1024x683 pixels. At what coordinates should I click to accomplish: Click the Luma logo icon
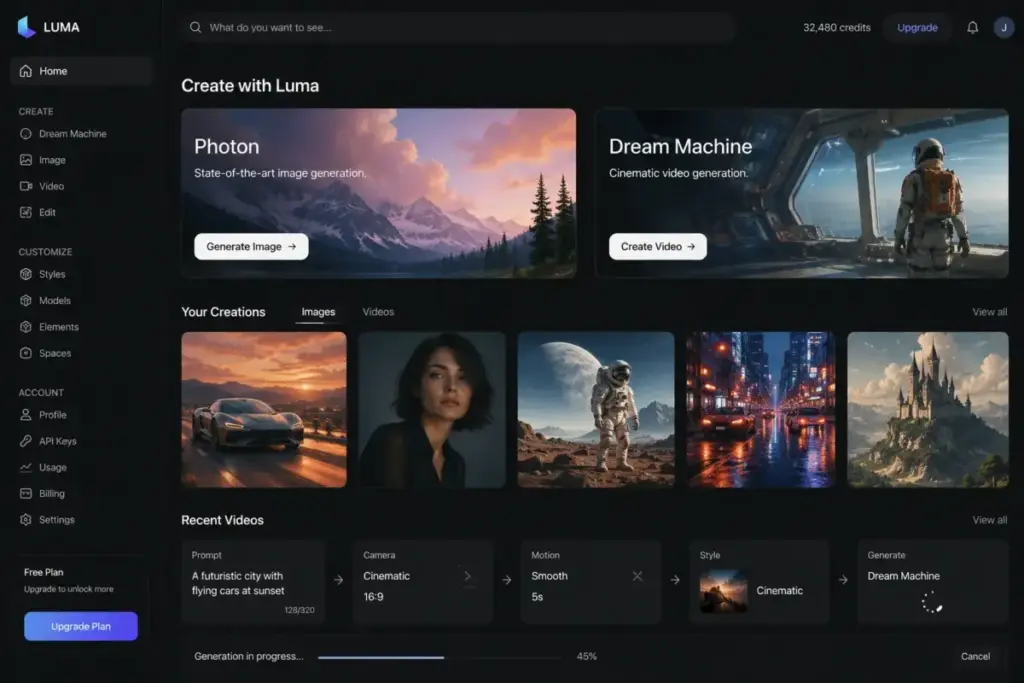26,27
